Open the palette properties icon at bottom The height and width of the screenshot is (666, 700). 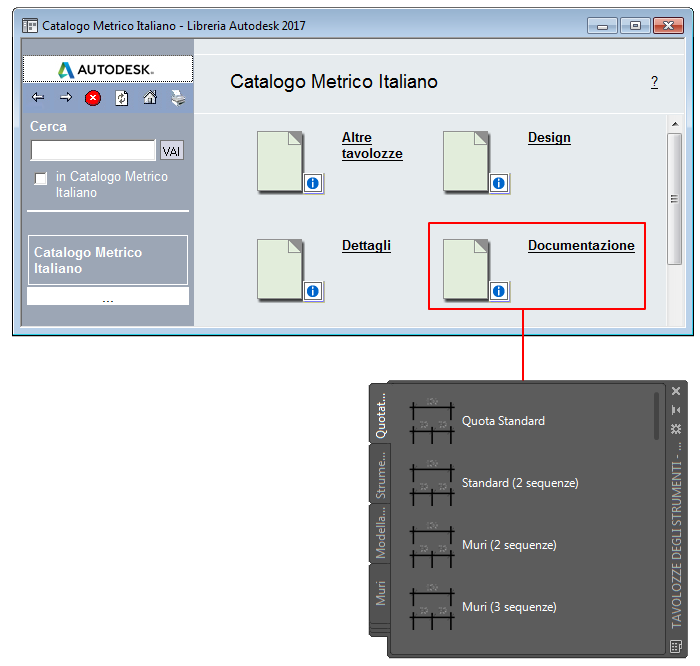click(676, 646)
